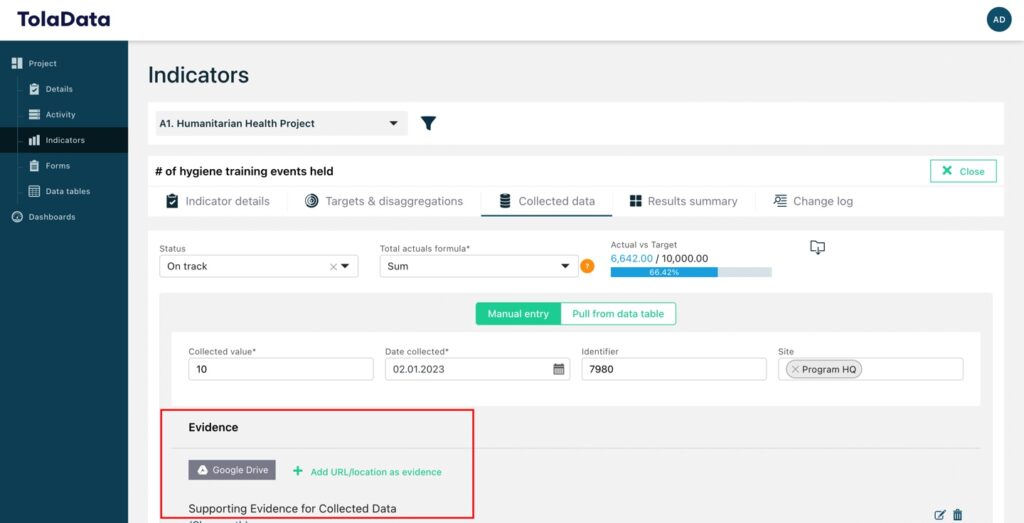Click the Details clipboard icon
1024x523 pixels.
(x=35, y=89)
